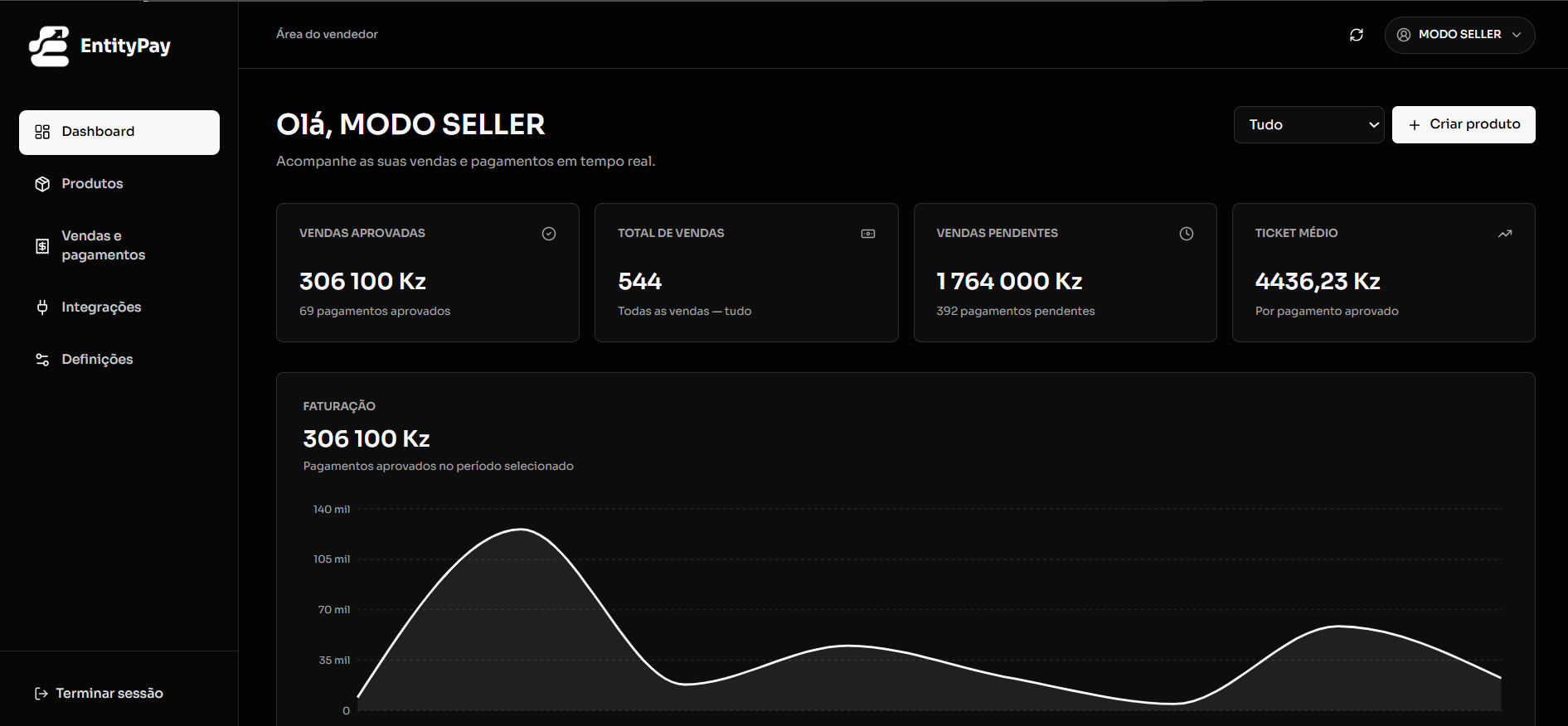The height and width of the screenshot is (726, 1568).
Task: Click the trend arrow icon on Ticket Médio
Action: (1505, 234)
